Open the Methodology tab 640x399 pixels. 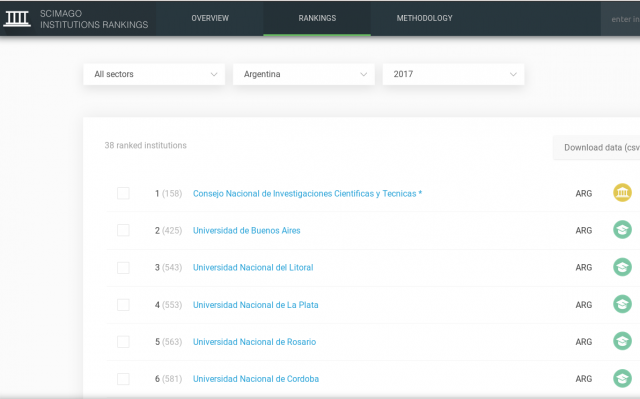(424, 18)
